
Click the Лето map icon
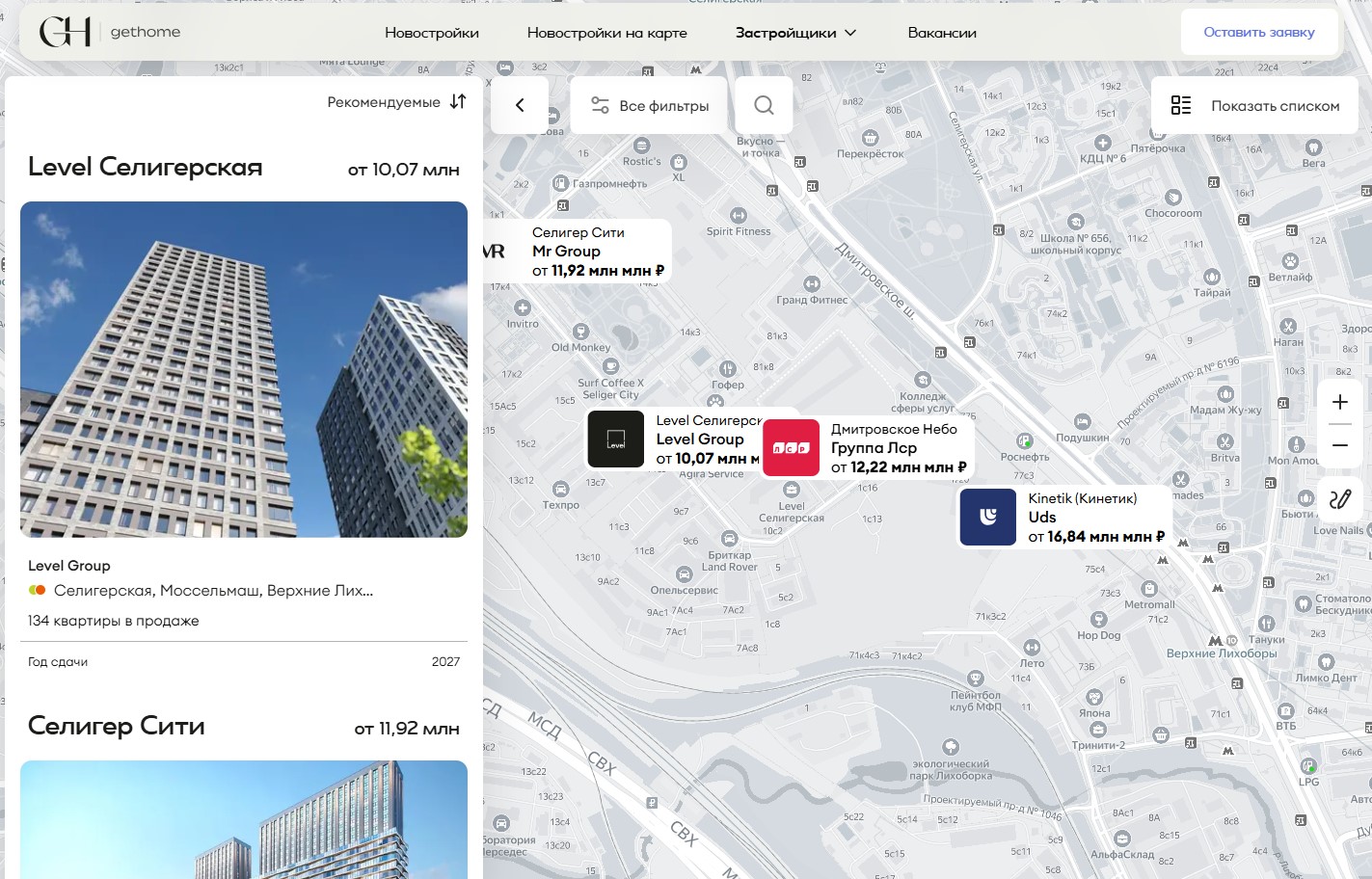tap(1032, 648)
